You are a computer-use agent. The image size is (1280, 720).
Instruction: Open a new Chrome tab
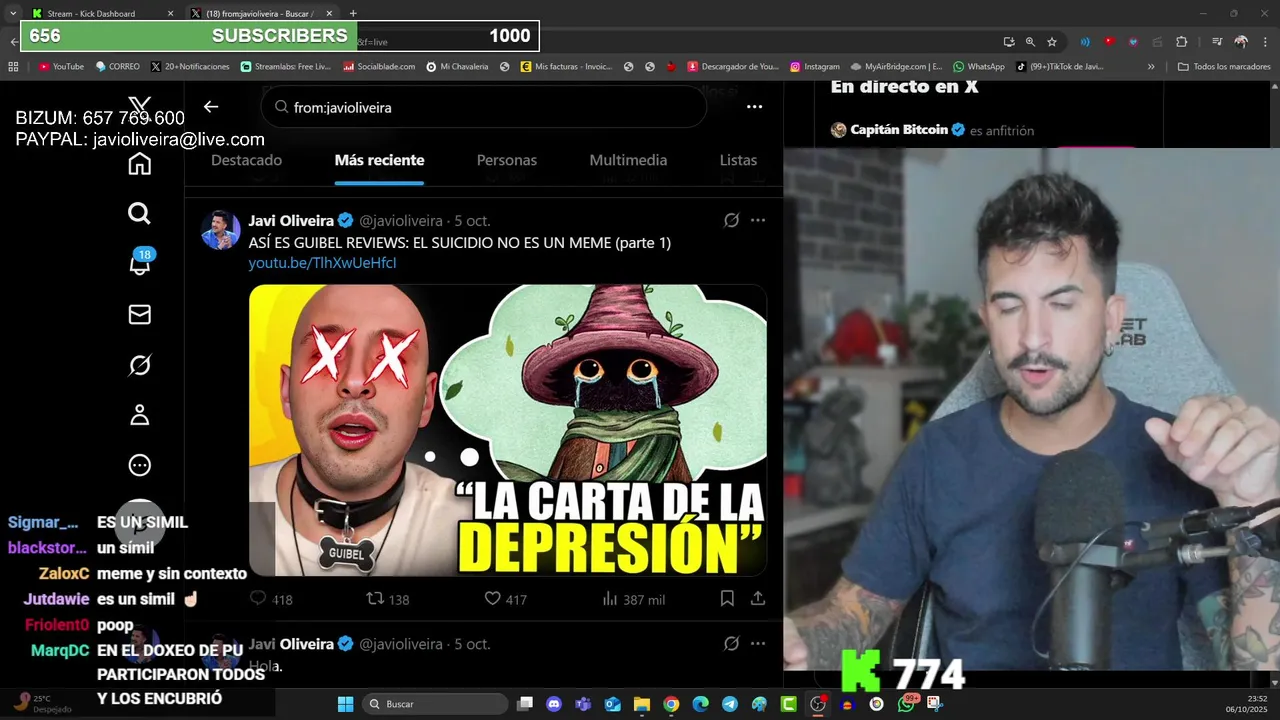(x=353, y=13)
